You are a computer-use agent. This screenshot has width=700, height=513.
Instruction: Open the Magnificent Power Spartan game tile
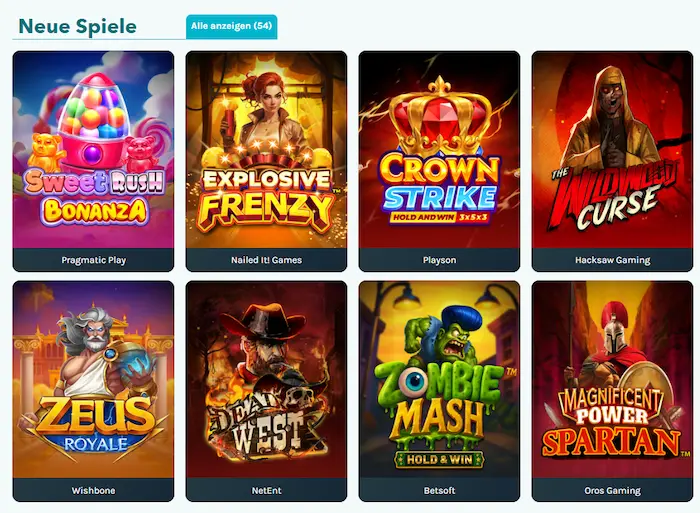click(612, 380)
